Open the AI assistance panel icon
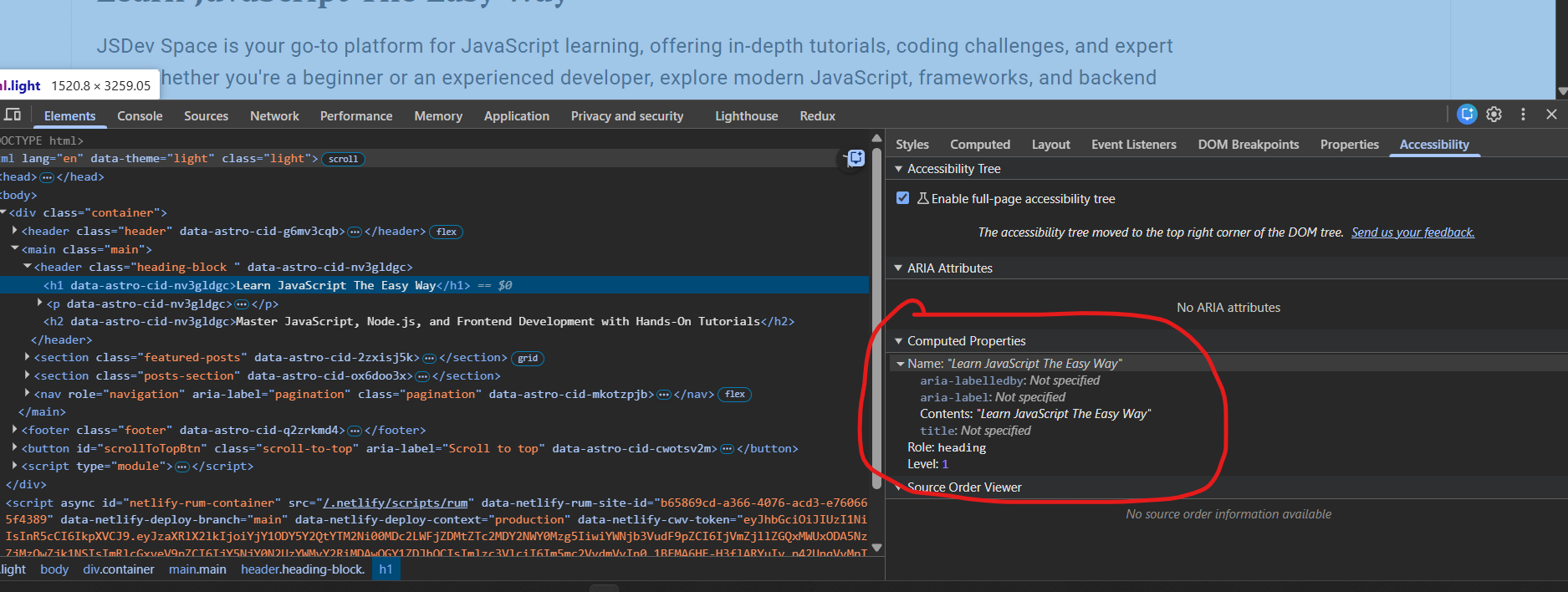This screenshot has height=592, width=1568. (x=1467, y=115)
